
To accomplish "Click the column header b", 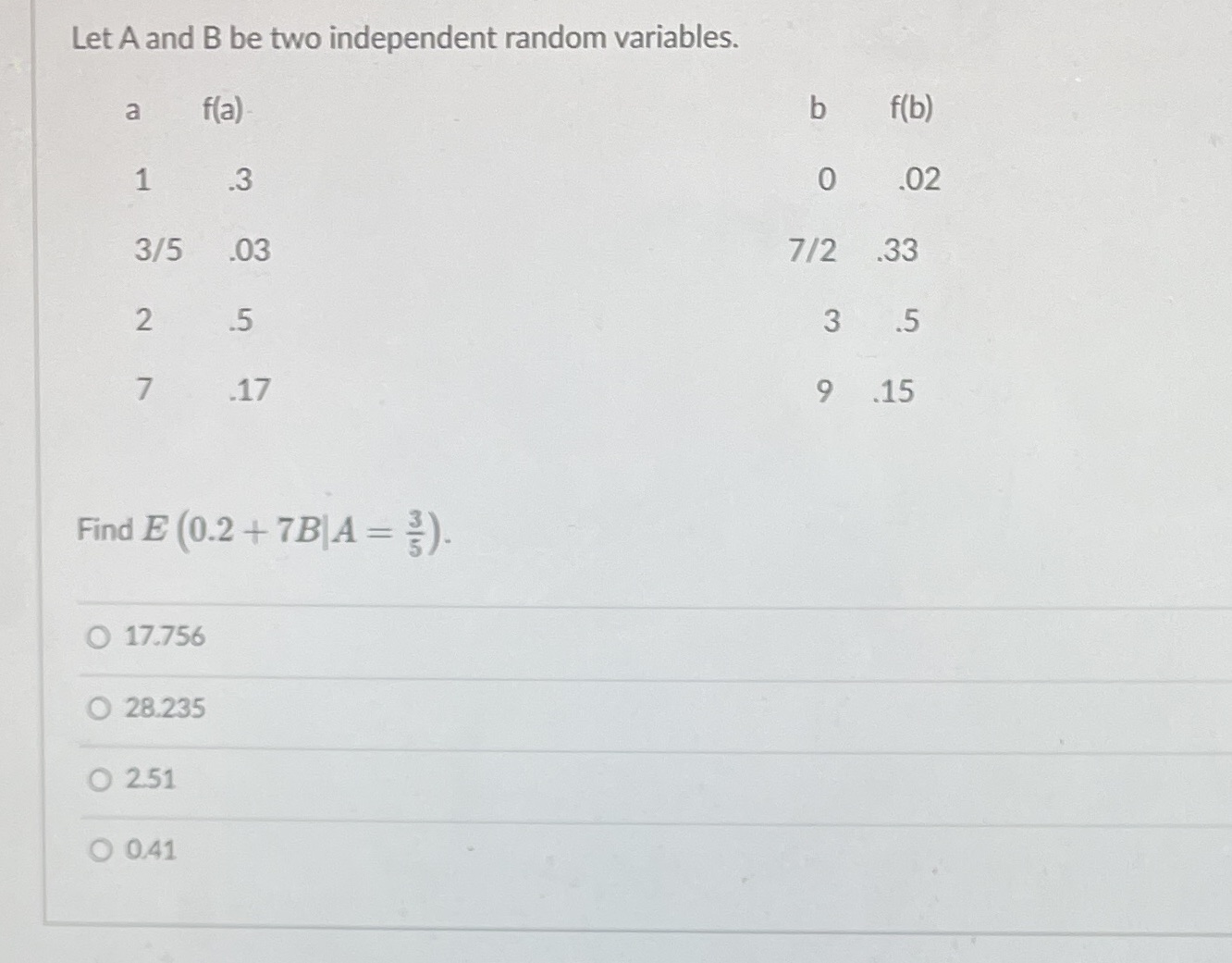I will [x=814, y=109].
